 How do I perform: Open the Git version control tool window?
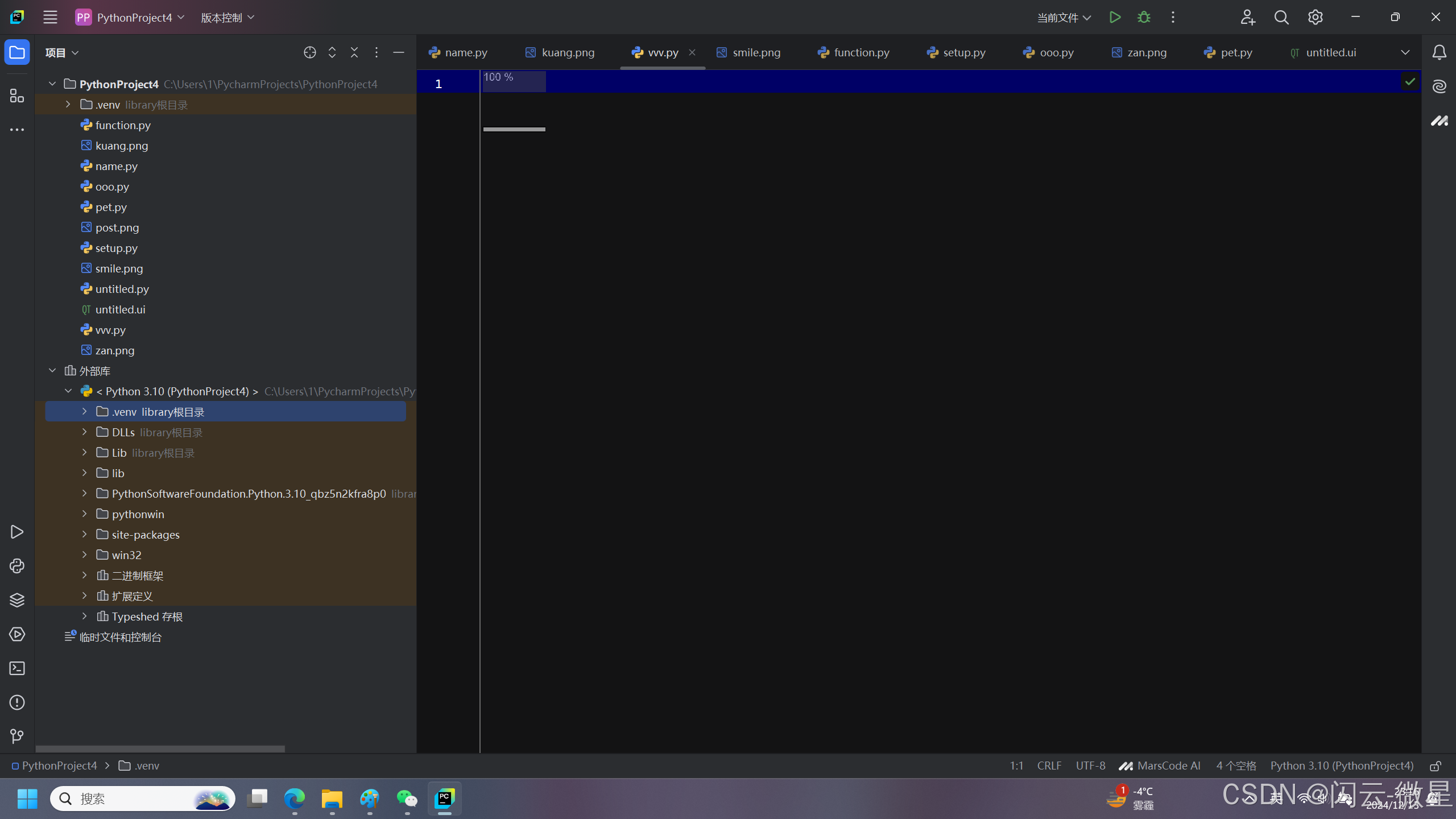click(17, 737)
